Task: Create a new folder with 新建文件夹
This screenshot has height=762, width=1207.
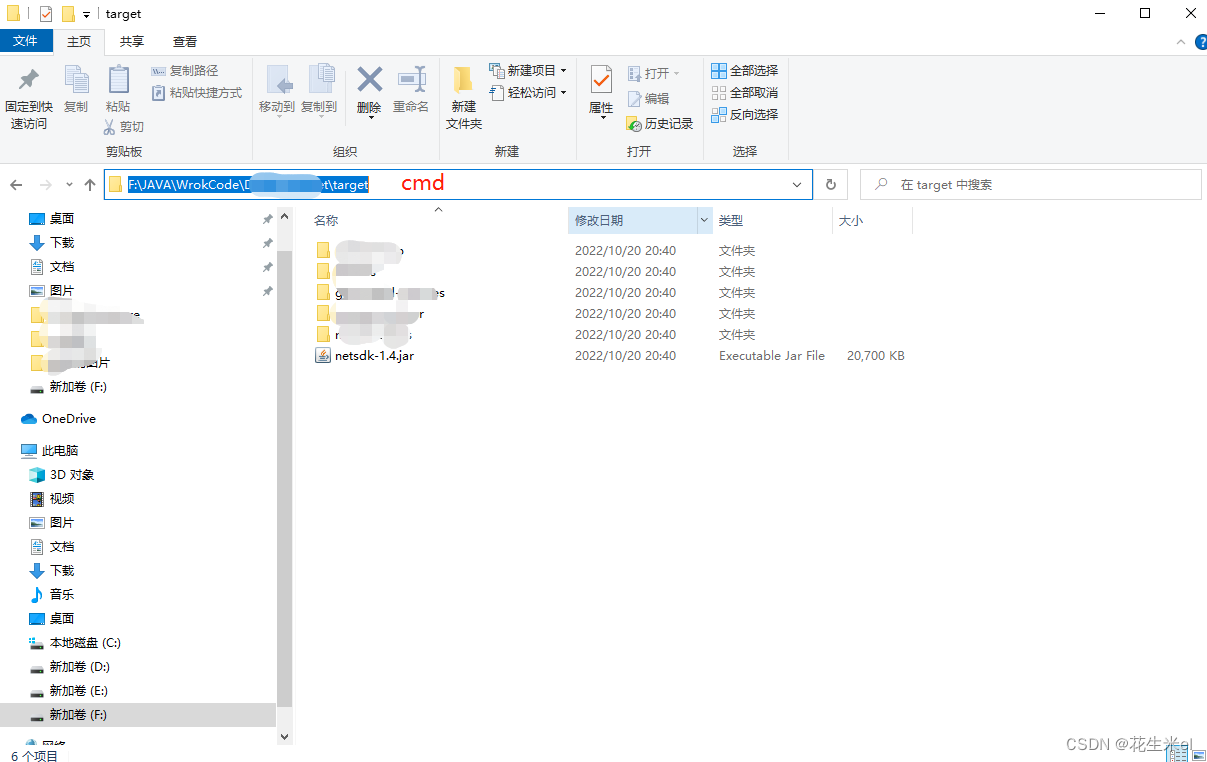Action: (x=464, y=97)
